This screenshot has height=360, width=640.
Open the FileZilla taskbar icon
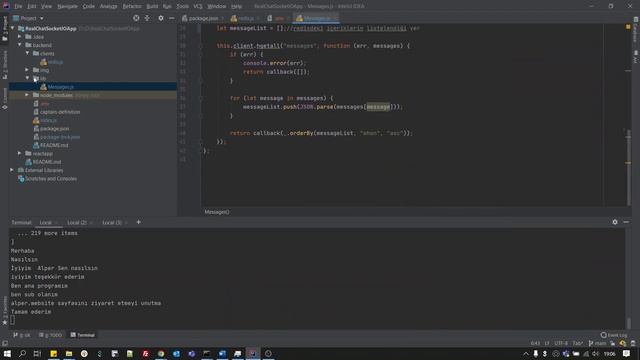click(x=145, y=353)
